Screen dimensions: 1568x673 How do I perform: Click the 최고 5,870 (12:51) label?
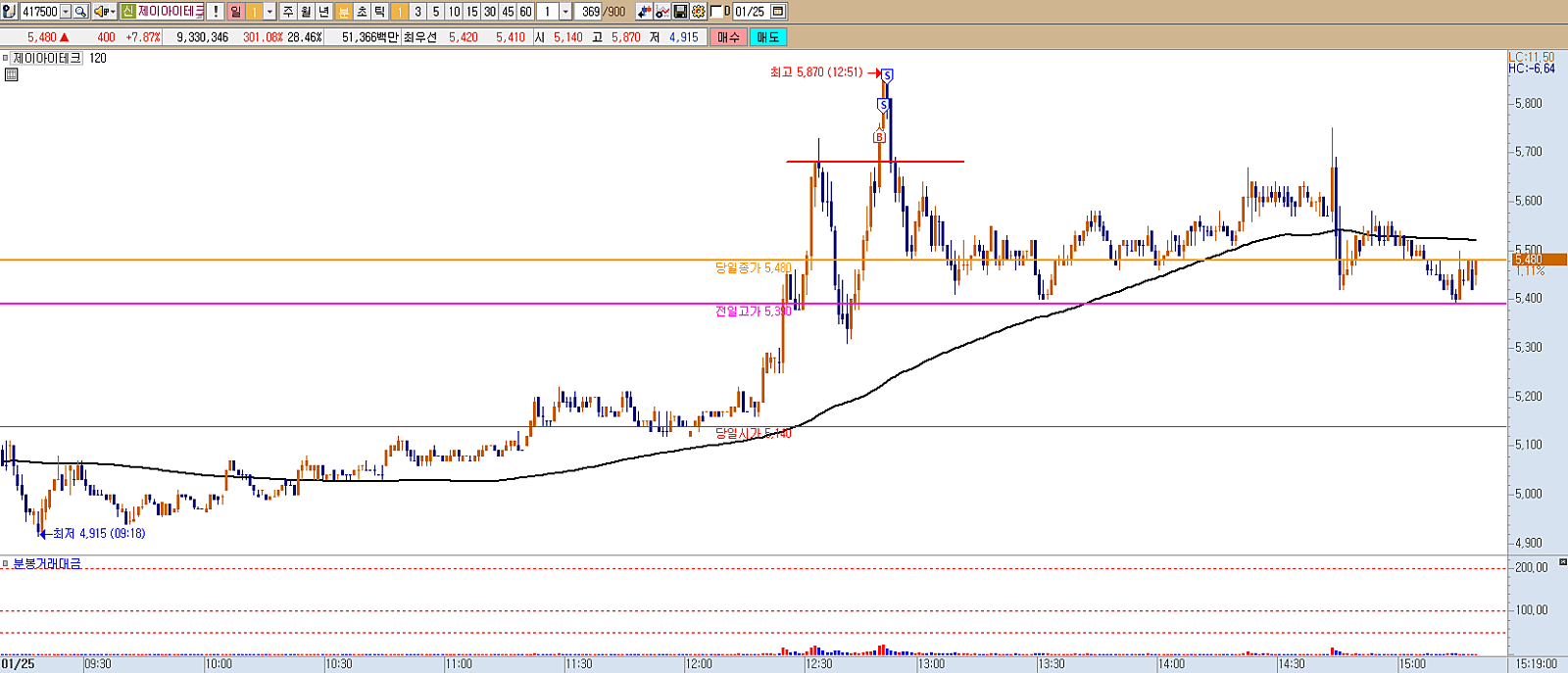(816, 72)
